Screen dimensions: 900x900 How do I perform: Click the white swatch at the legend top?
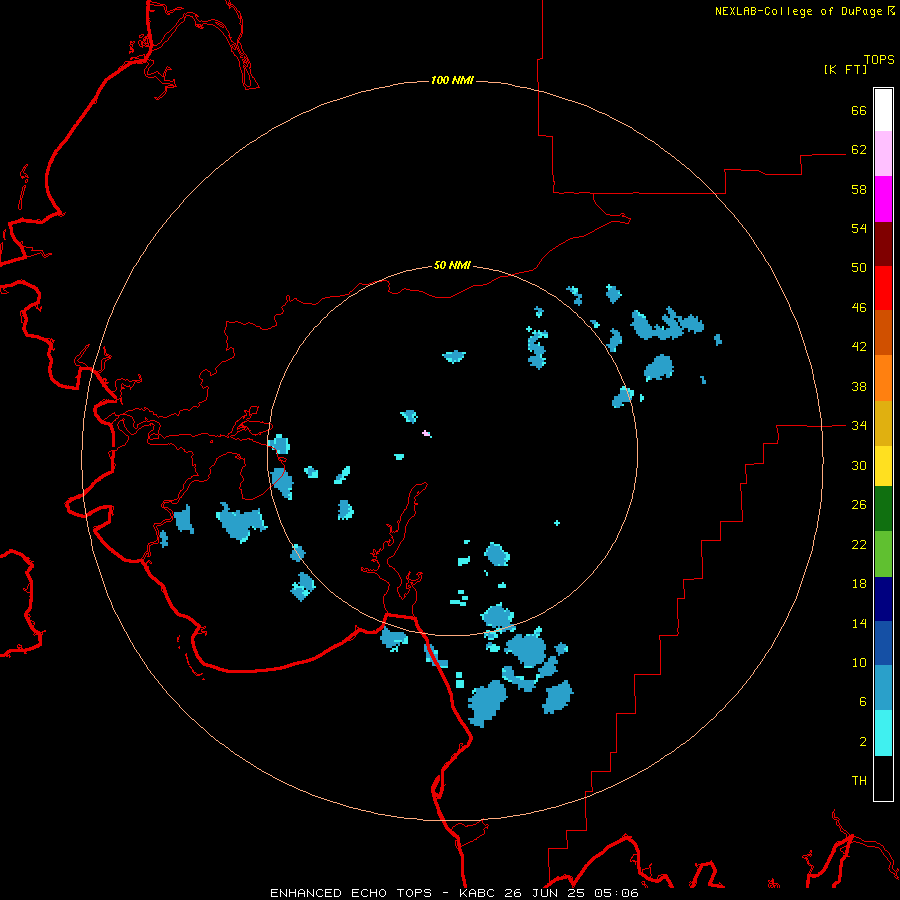(x=883, y=110)
